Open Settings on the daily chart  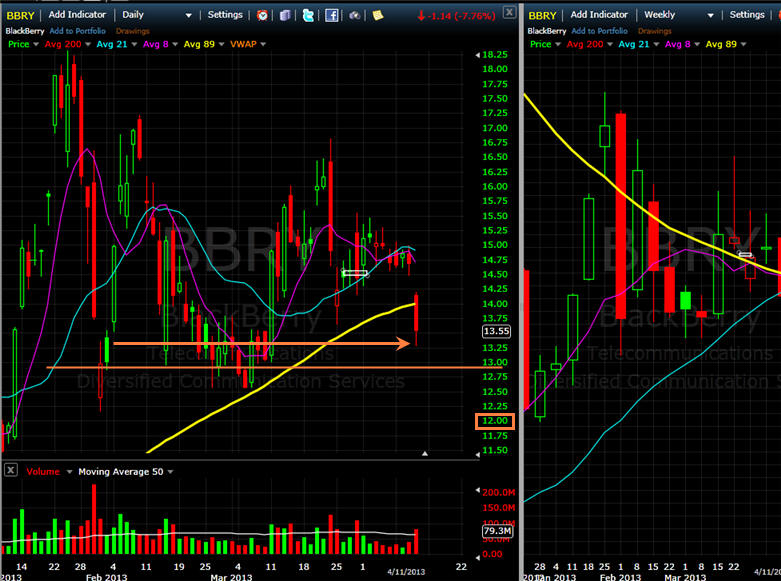tap(225, 15)
